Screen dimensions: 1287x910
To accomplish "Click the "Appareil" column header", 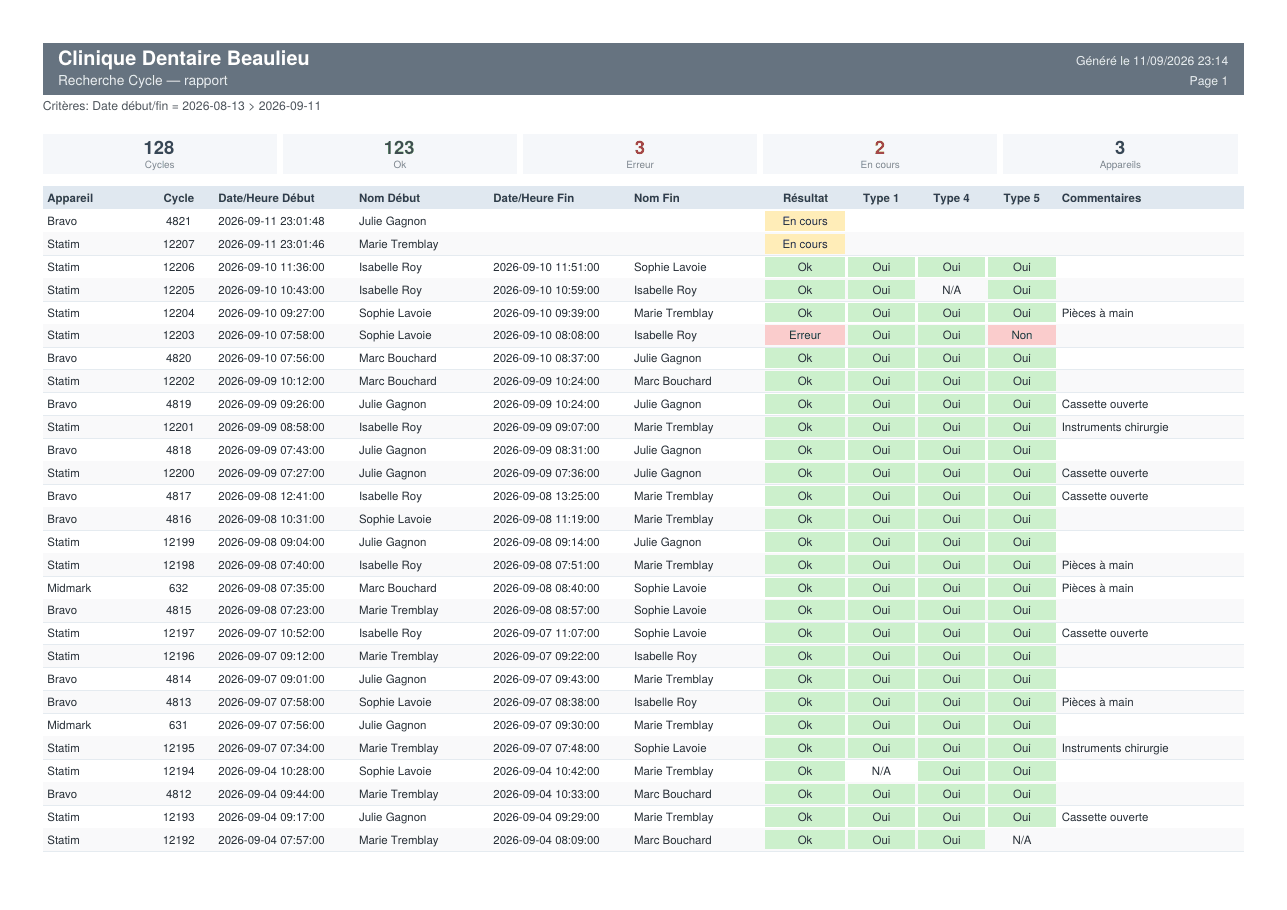I will [70, 198].
